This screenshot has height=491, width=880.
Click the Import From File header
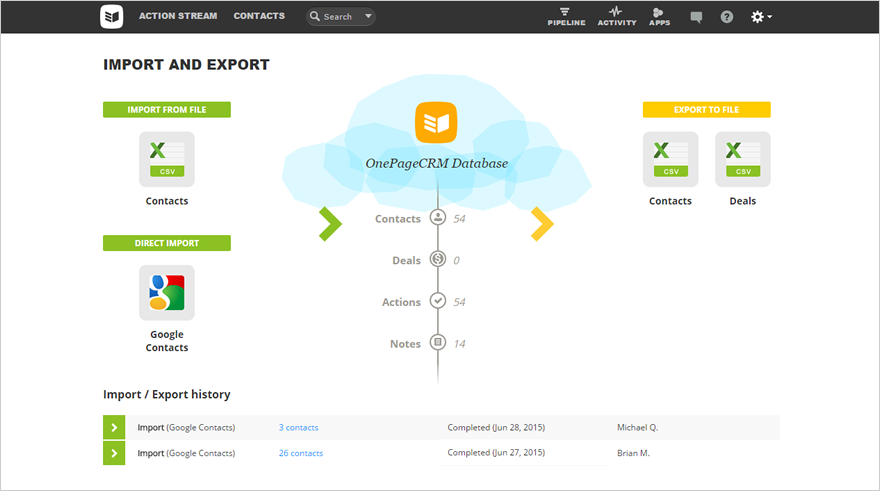[x=167, y=109]
